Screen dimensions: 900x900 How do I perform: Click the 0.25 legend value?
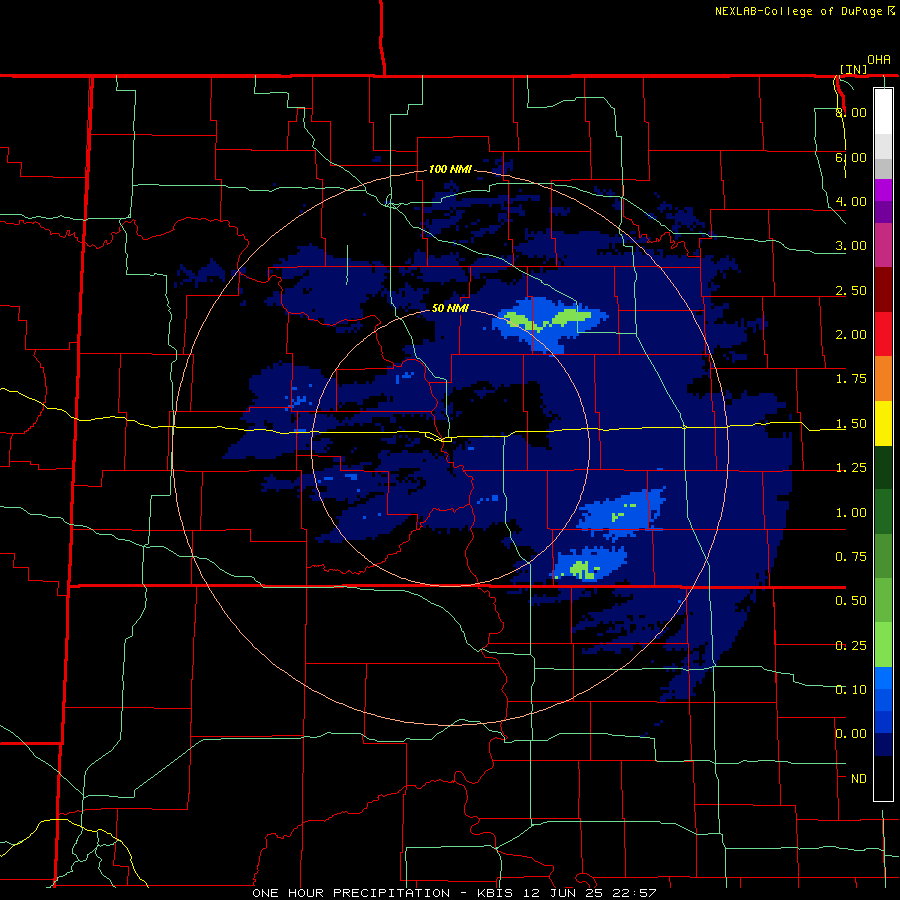click(x=851, y=646)
